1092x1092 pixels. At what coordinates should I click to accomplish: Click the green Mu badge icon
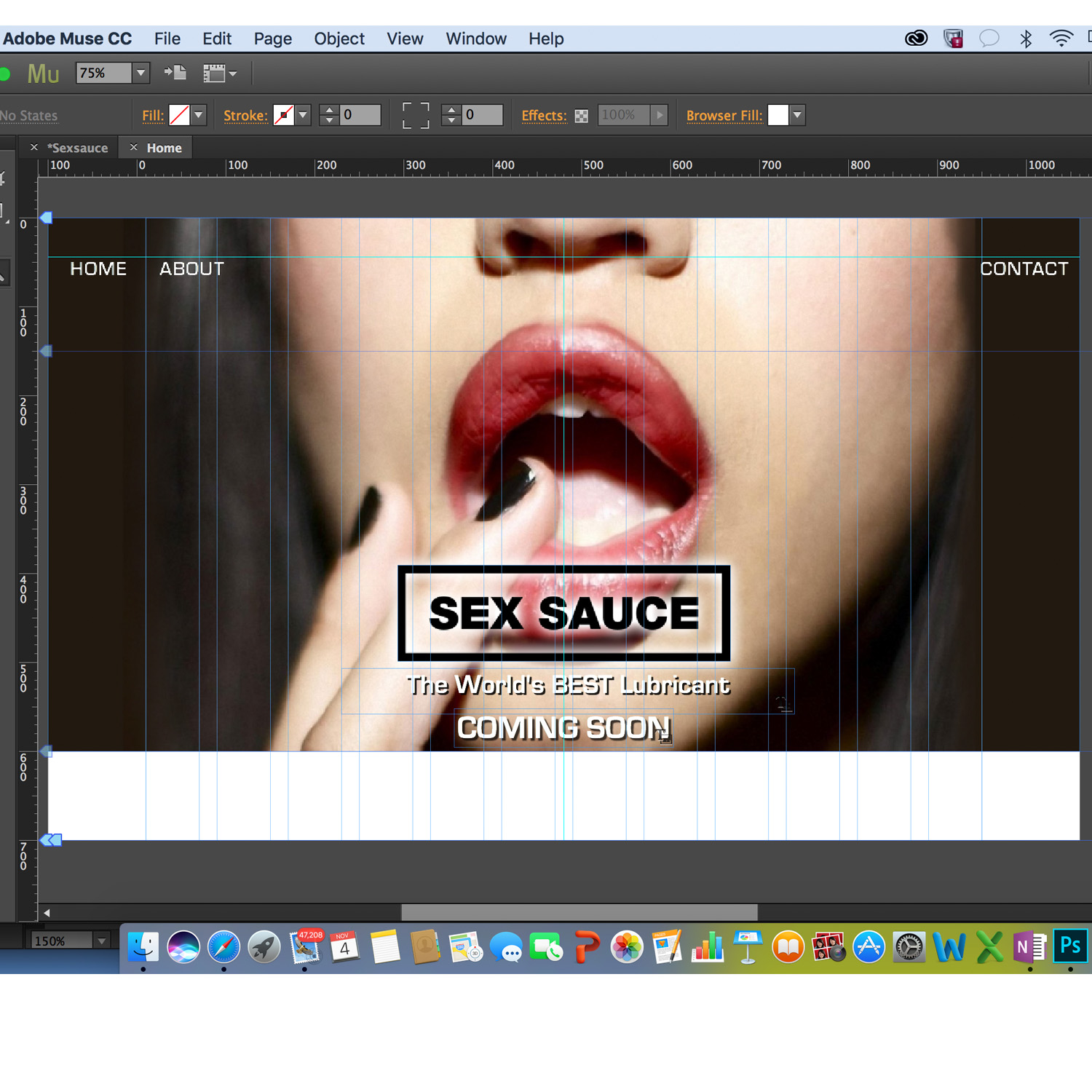[x=42, y=73]
